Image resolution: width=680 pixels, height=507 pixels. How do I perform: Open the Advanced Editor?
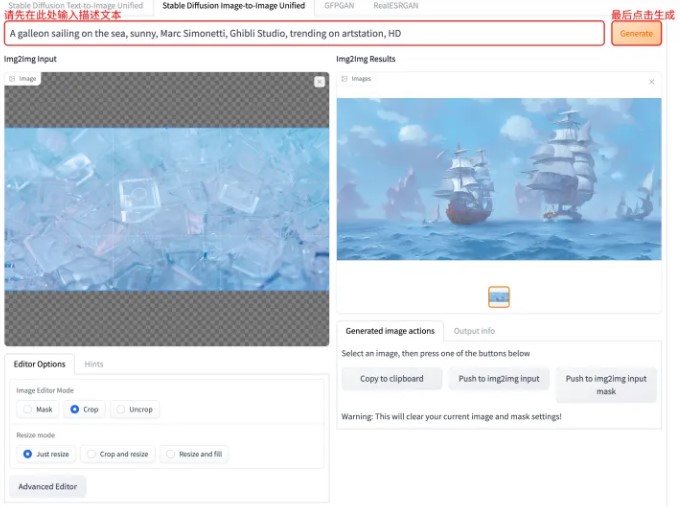pos(48,487)
